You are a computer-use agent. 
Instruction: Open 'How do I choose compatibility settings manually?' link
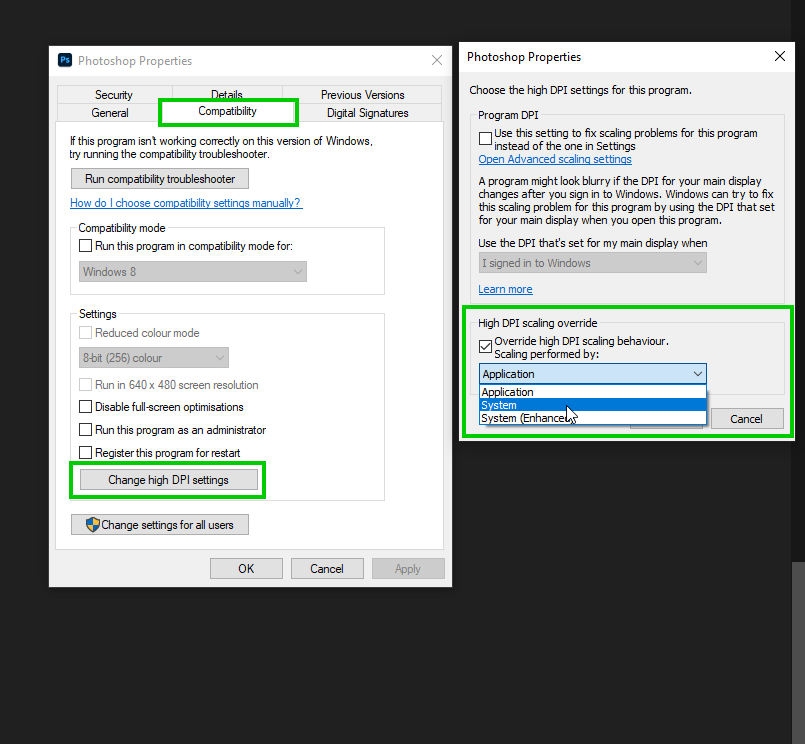(x=186, y=203)
